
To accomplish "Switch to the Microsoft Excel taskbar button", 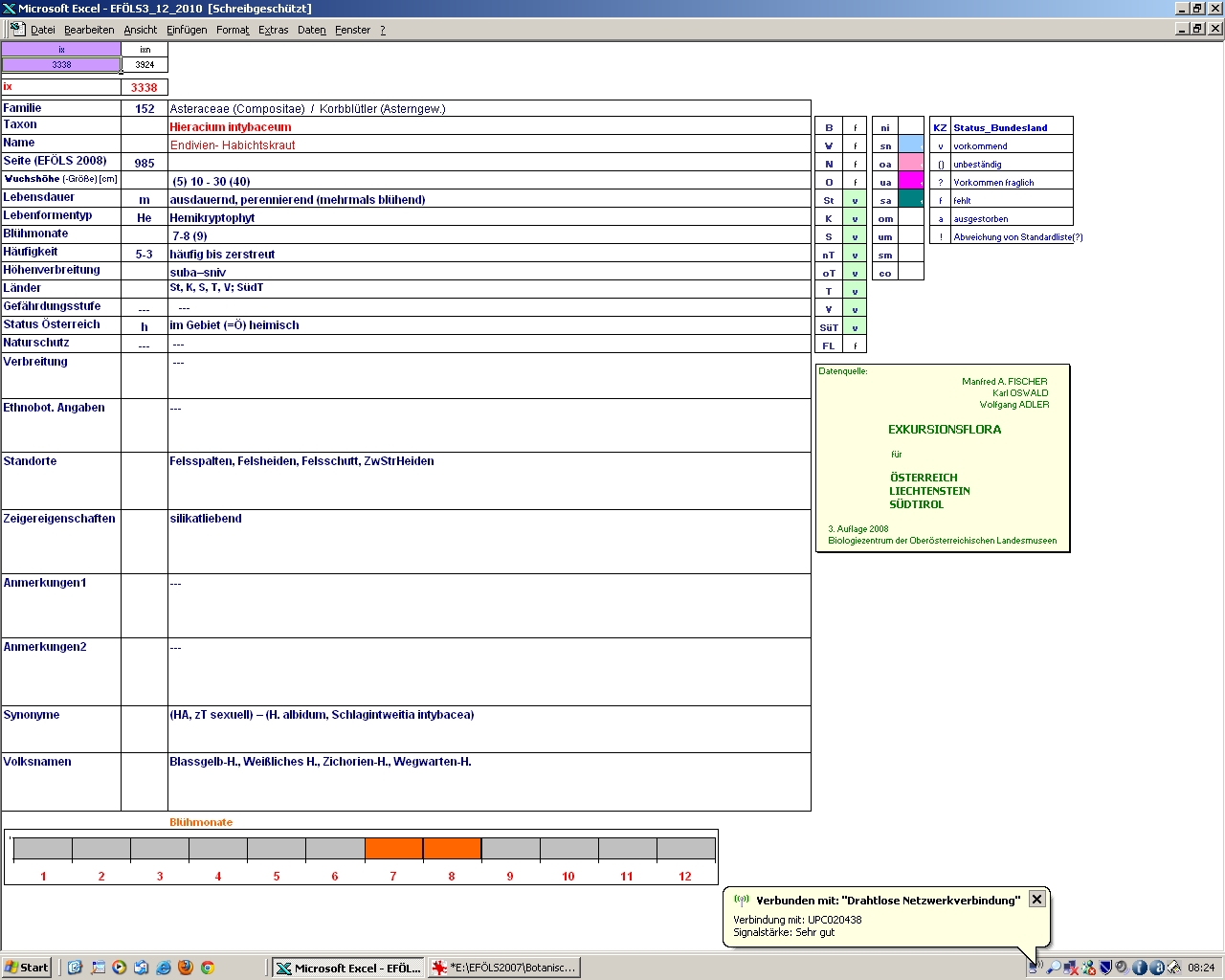I will [x=348, y=968].
